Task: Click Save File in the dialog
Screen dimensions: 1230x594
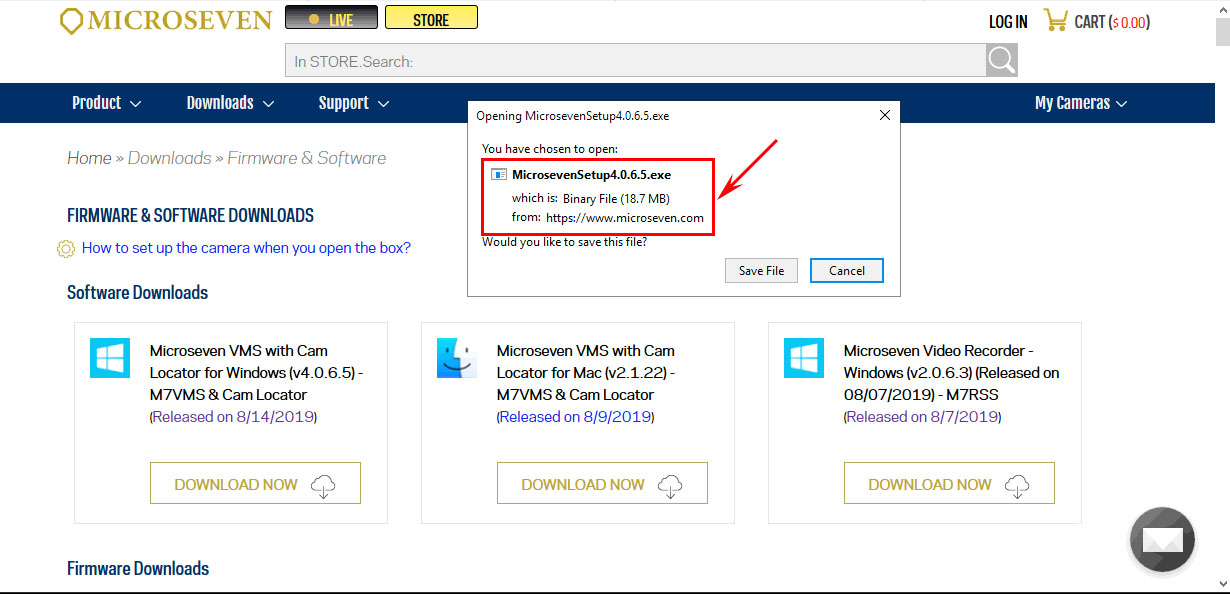Action: [761, 271]
